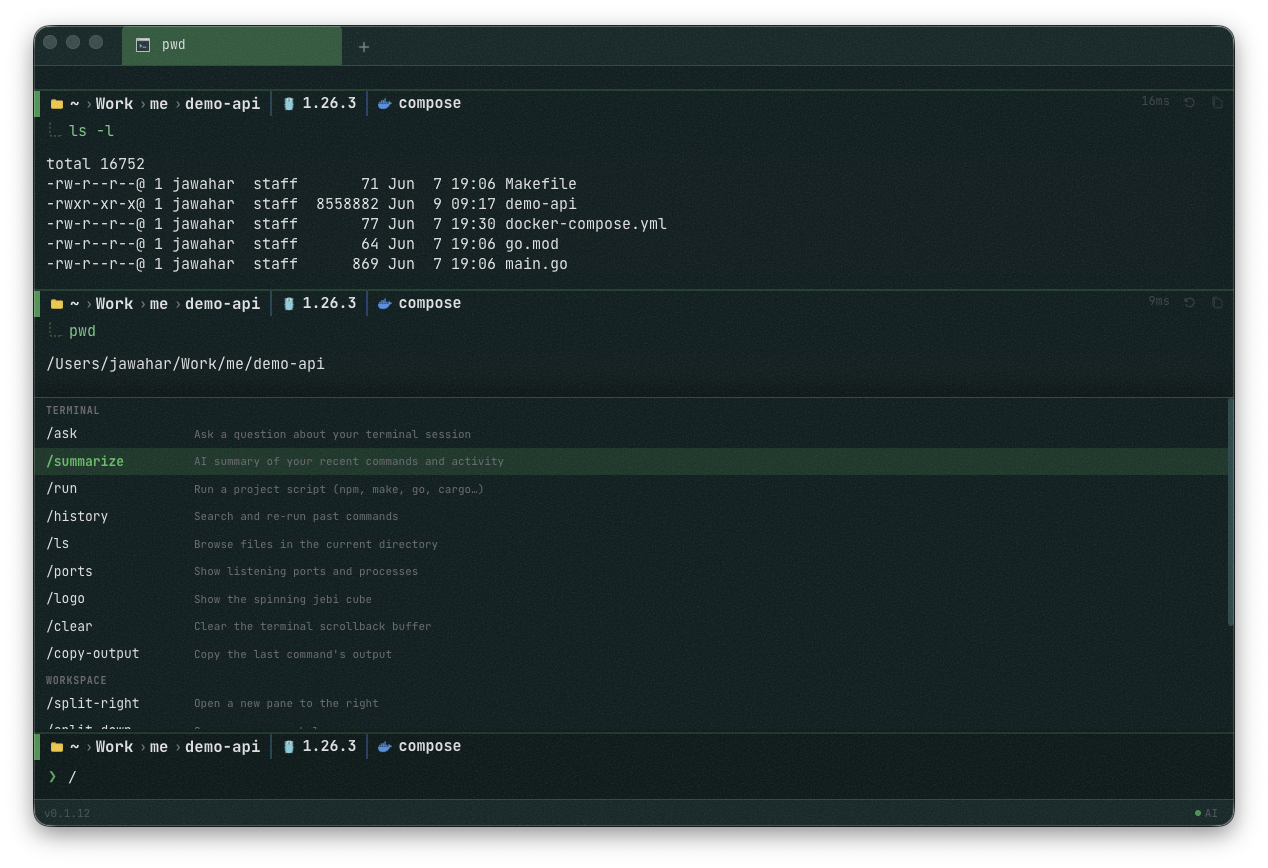Click the Go version icon in the pwd block

point(289,303)
